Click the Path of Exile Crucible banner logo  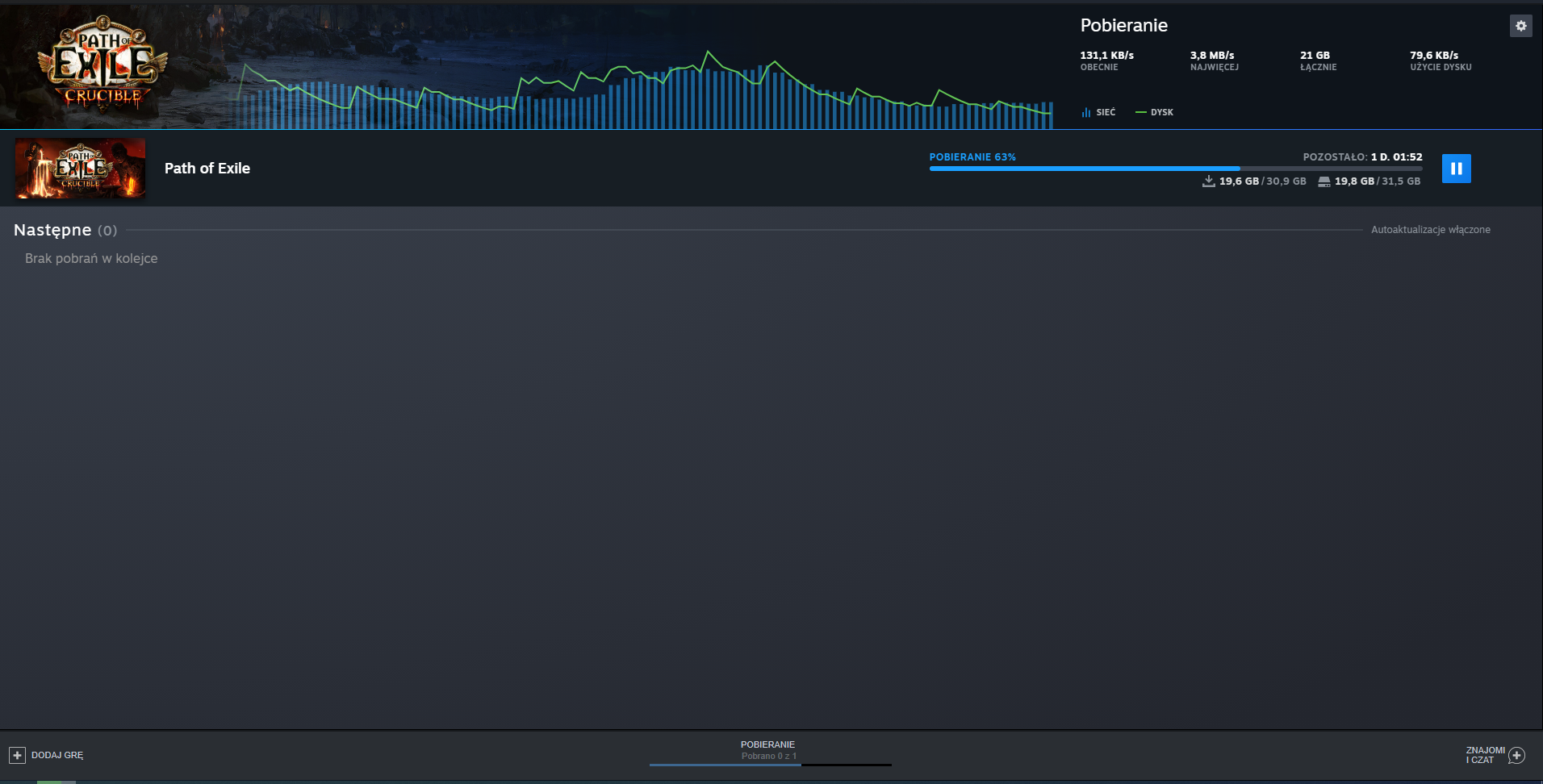coord(102,62)
